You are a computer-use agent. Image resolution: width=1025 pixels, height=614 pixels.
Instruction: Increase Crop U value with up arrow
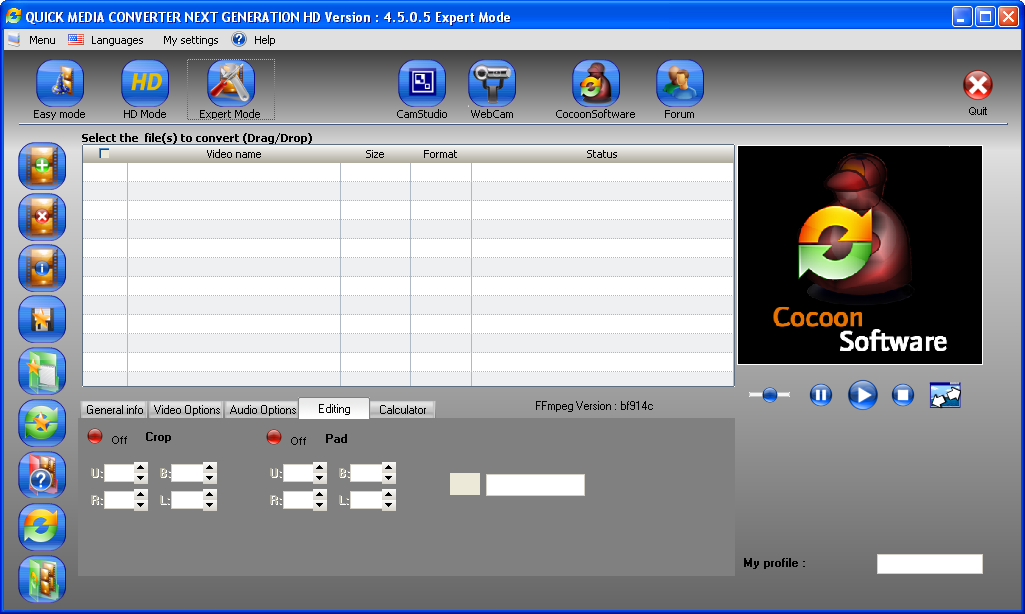(x=141, y=468)
